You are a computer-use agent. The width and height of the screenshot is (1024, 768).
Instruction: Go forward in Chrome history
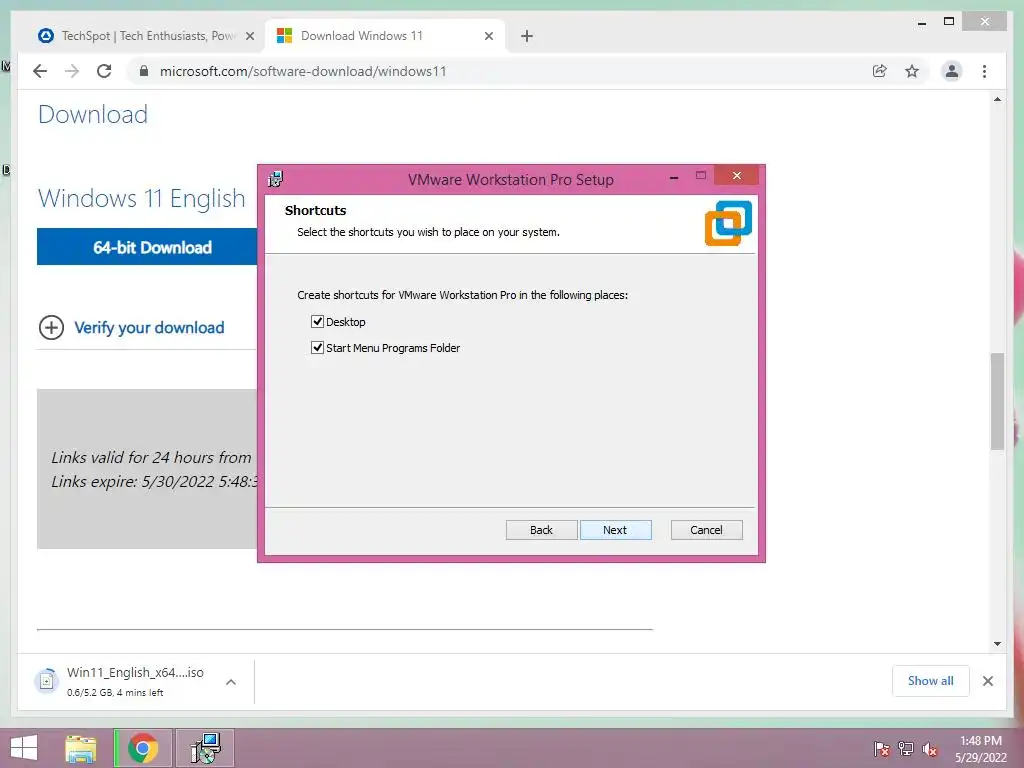(x=72, y=71)
